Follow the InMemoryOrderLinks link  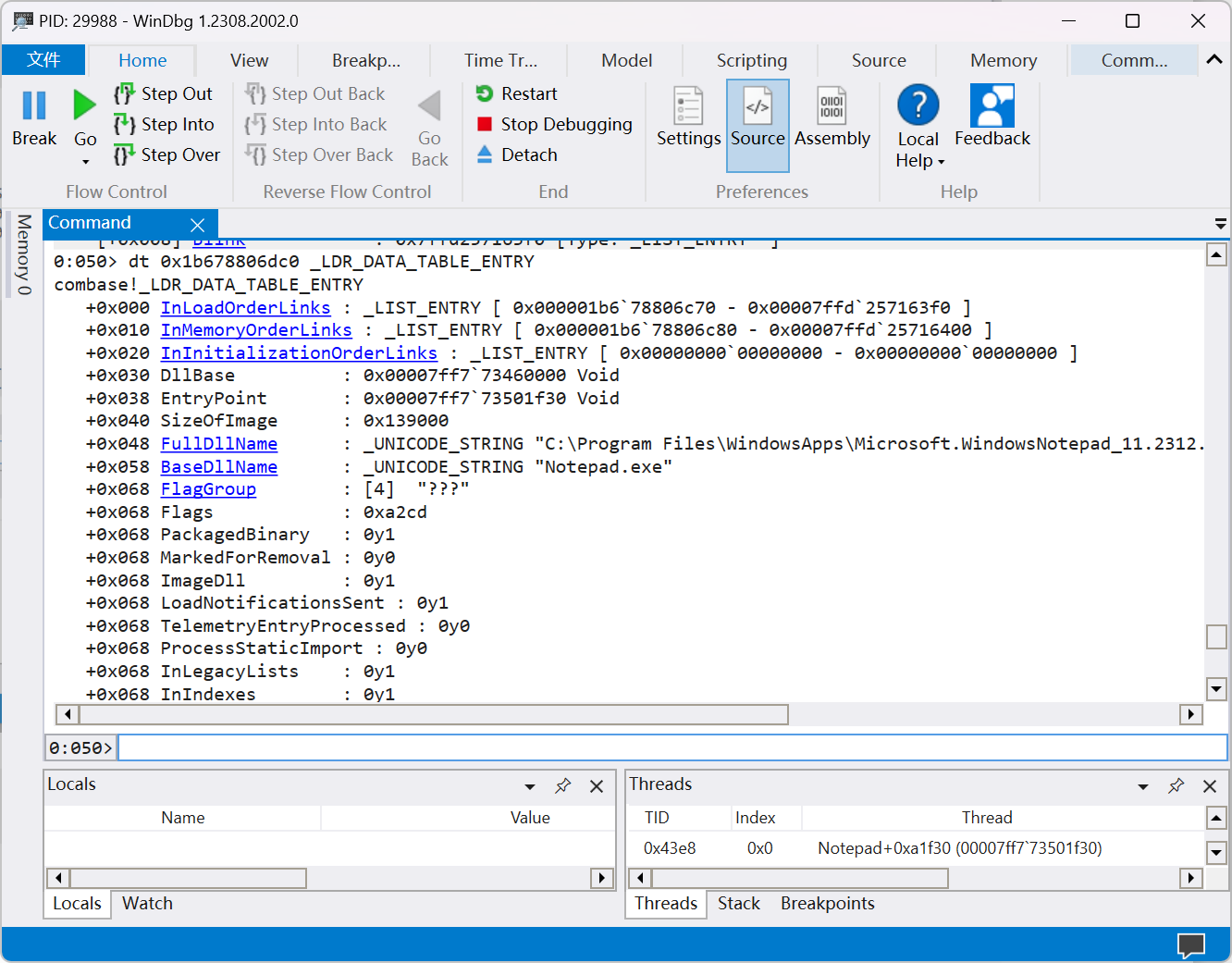click(x=256, y=329)
